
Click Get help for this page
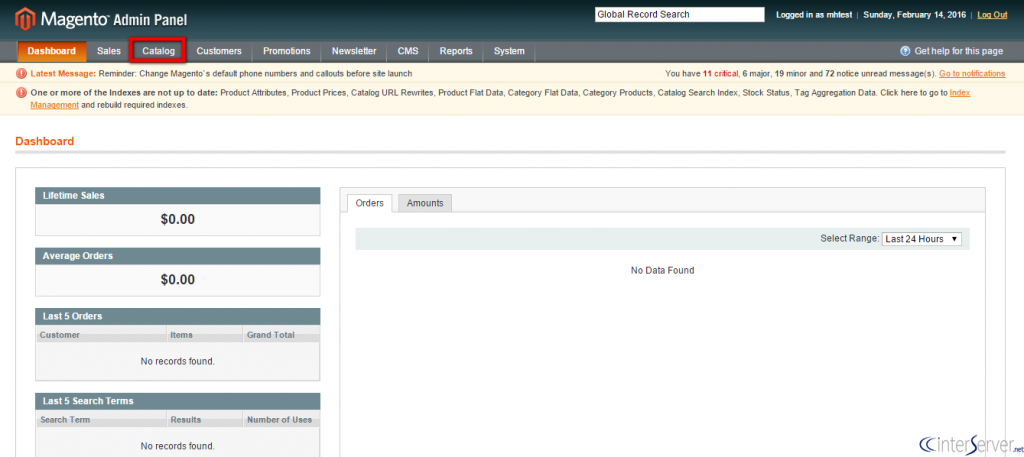[x=959, y=51]
